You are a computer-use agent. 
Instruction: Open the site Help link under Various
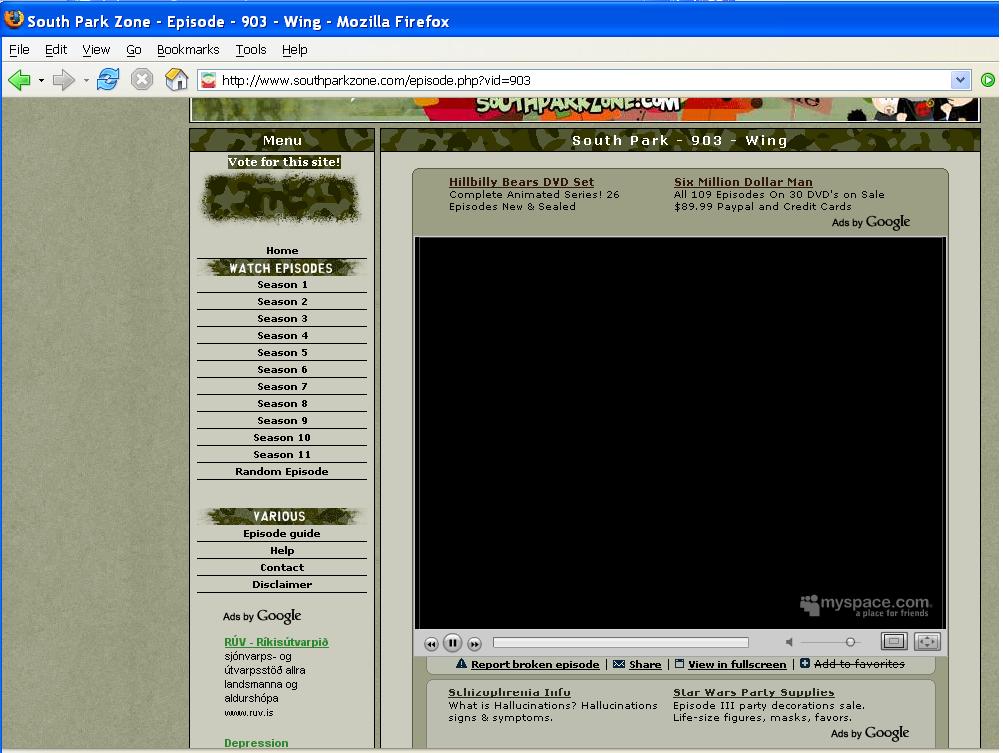click(x=282, y=550)
